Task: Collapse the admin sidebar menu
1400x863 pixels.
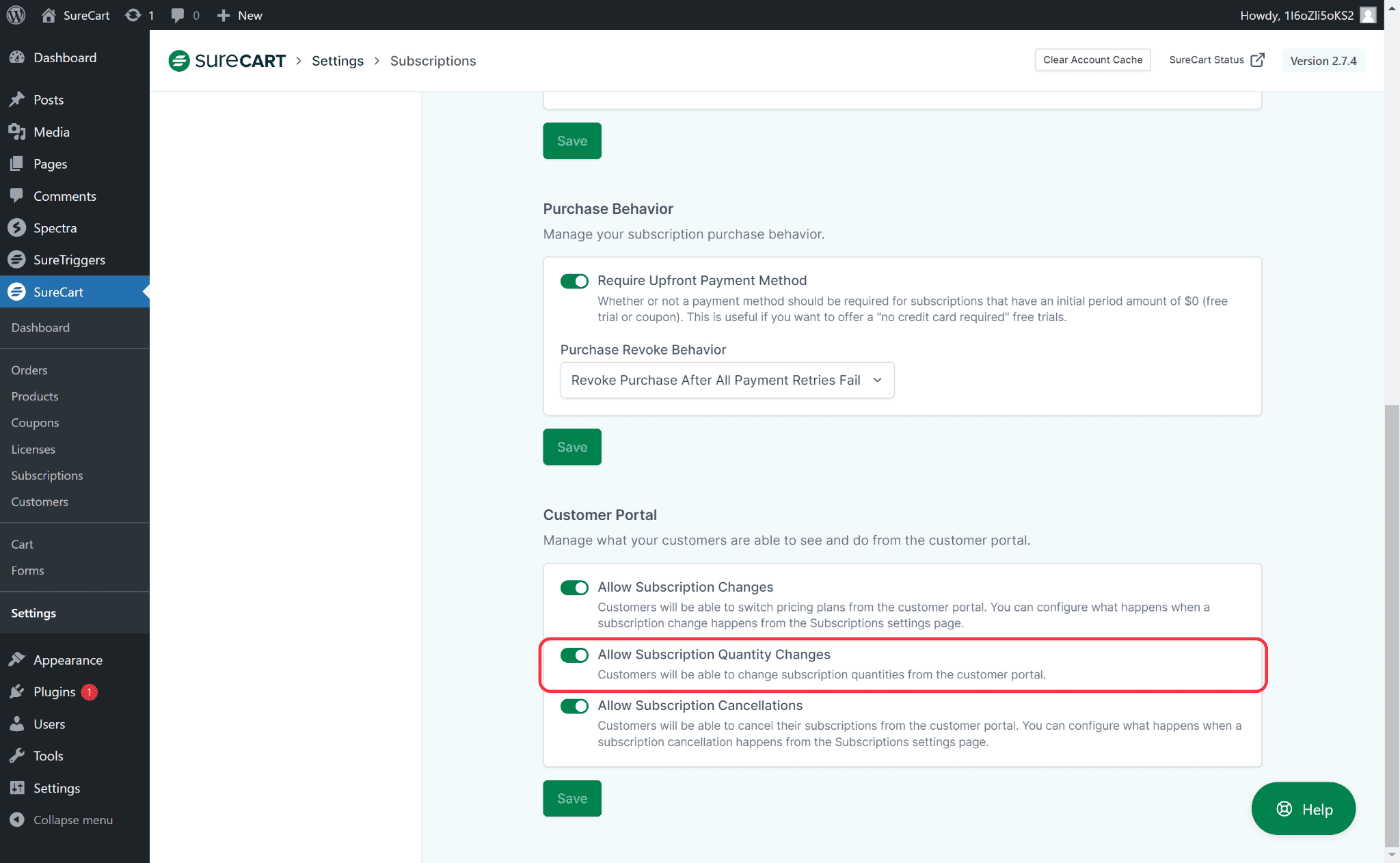Action: click(72, 819)
